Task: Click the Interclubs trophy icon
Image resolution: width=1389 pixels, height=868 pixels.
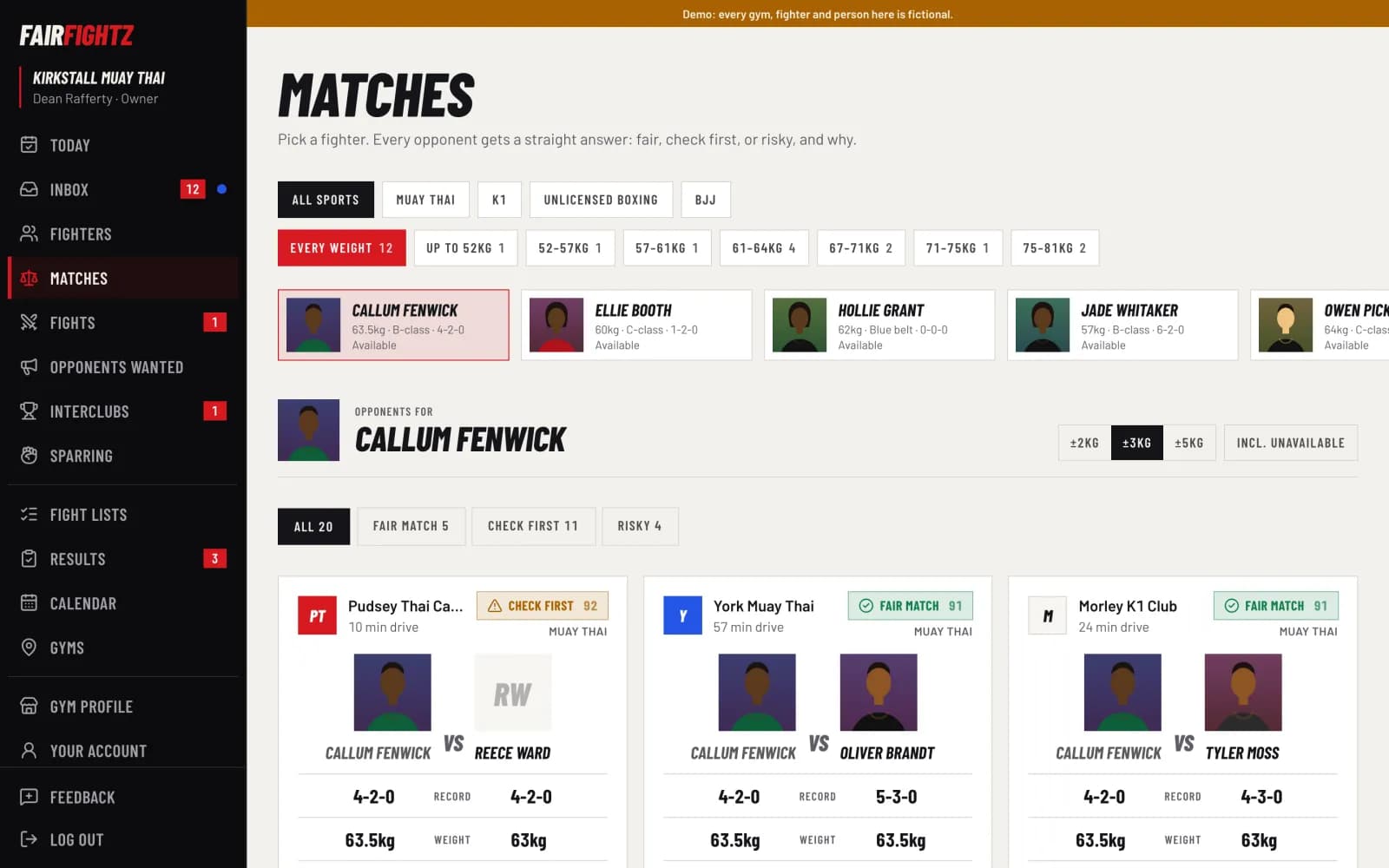Action: 29,411
